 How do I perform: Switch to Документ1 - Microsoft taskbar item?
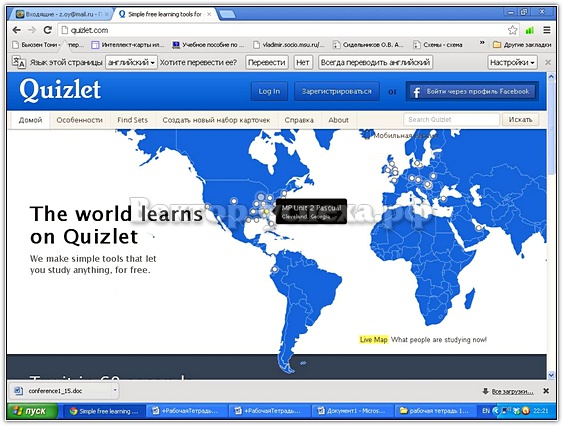353,411
